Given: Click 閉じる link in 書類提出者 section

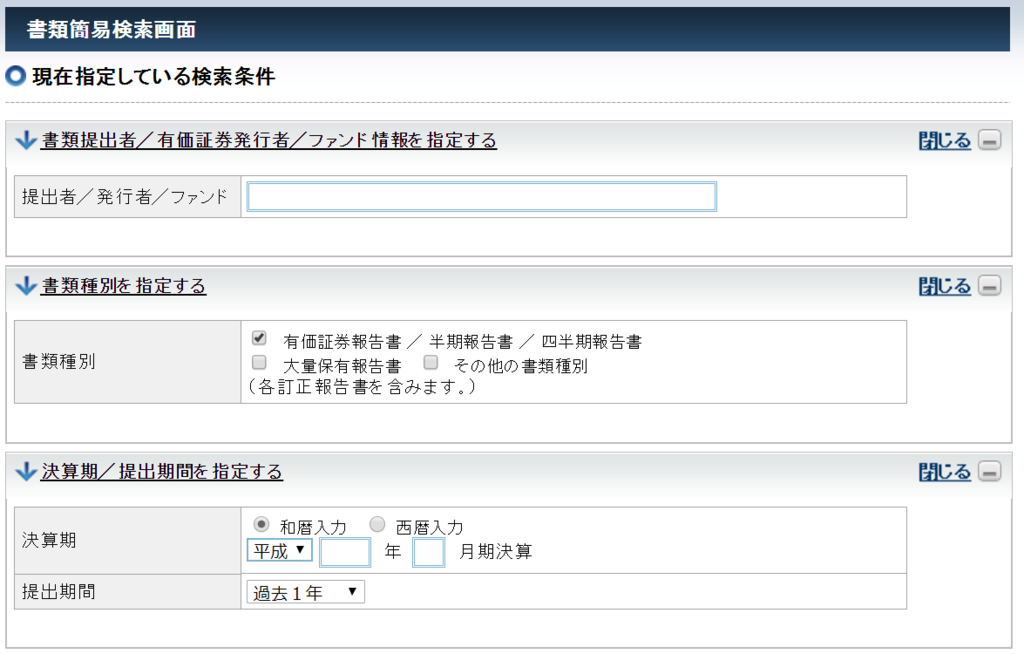Looking at the screenshot, I should tap(944, 140).
